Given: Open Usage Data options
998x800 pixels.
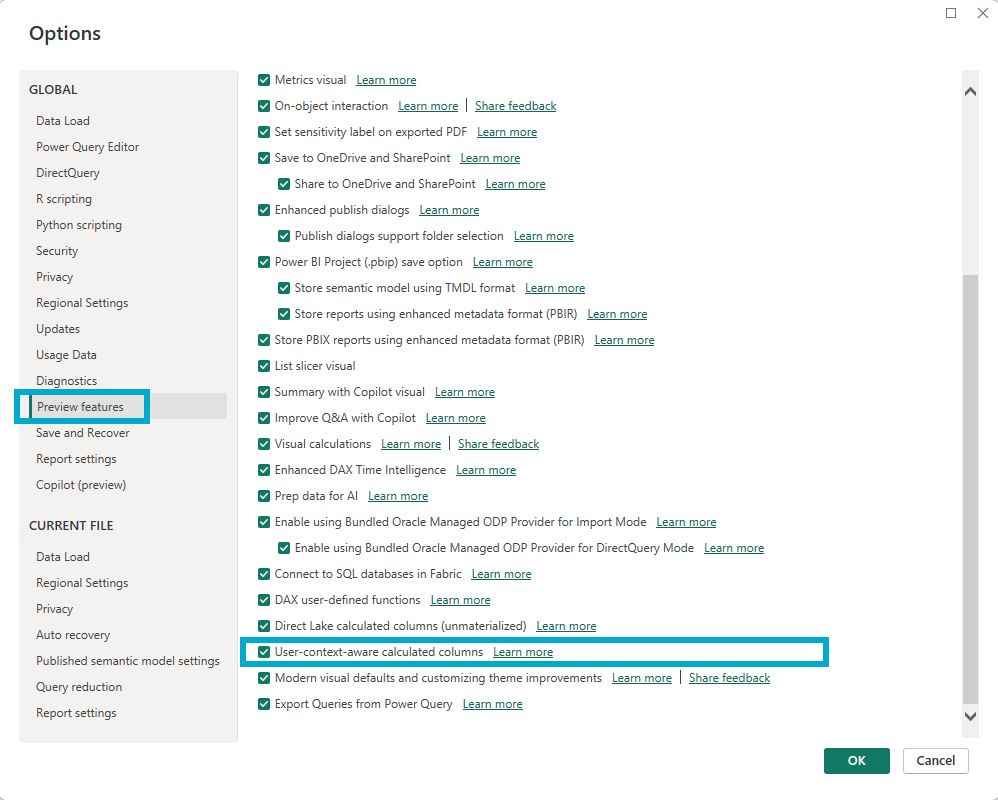Looking at the screenshot, I should pos(66,355).
